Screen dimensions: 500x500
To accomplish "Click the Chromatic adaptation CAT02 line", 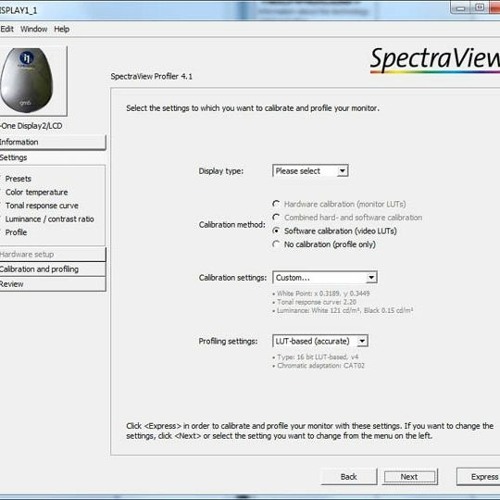I will point(319,366).
